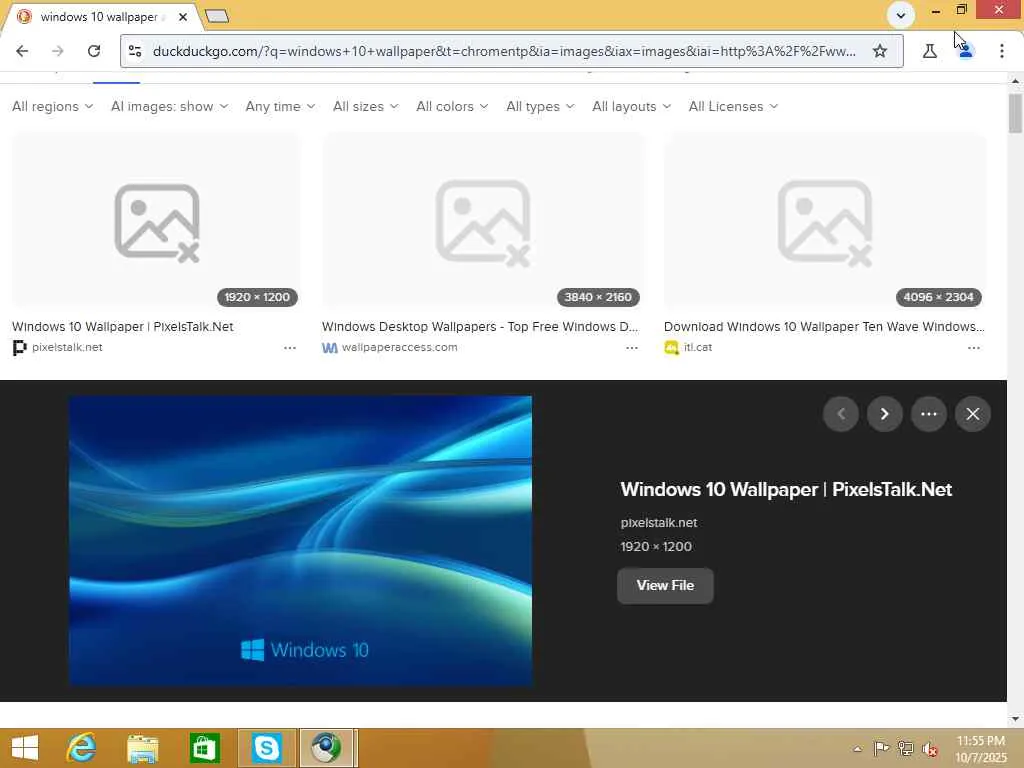Open the taskbar clock showing 11:55 PM

pyautogui.click(x=980, y=748)
